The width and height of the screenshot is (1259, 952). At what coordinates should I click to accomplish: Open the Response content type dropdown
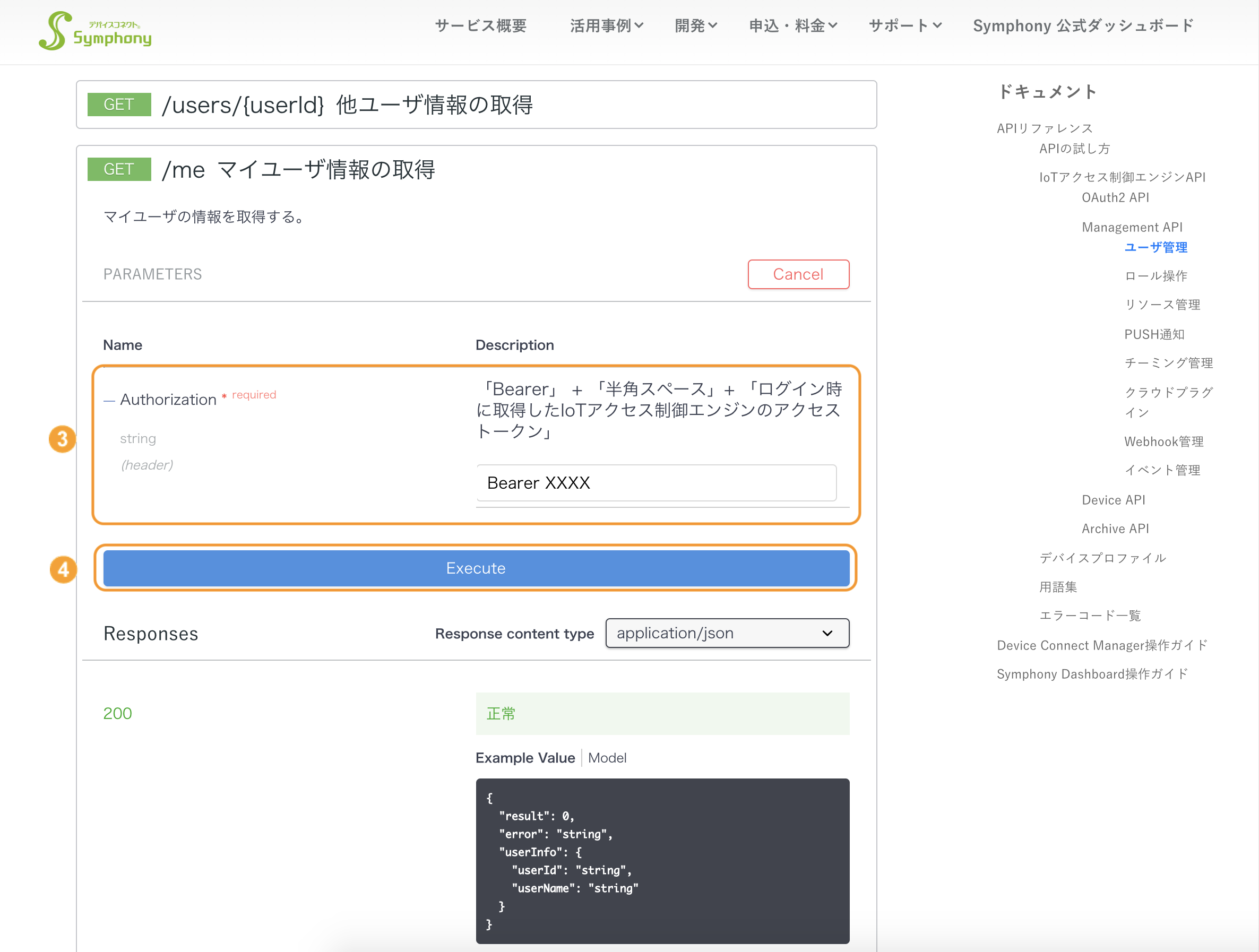pyautogui.click(x=727, y=633)
